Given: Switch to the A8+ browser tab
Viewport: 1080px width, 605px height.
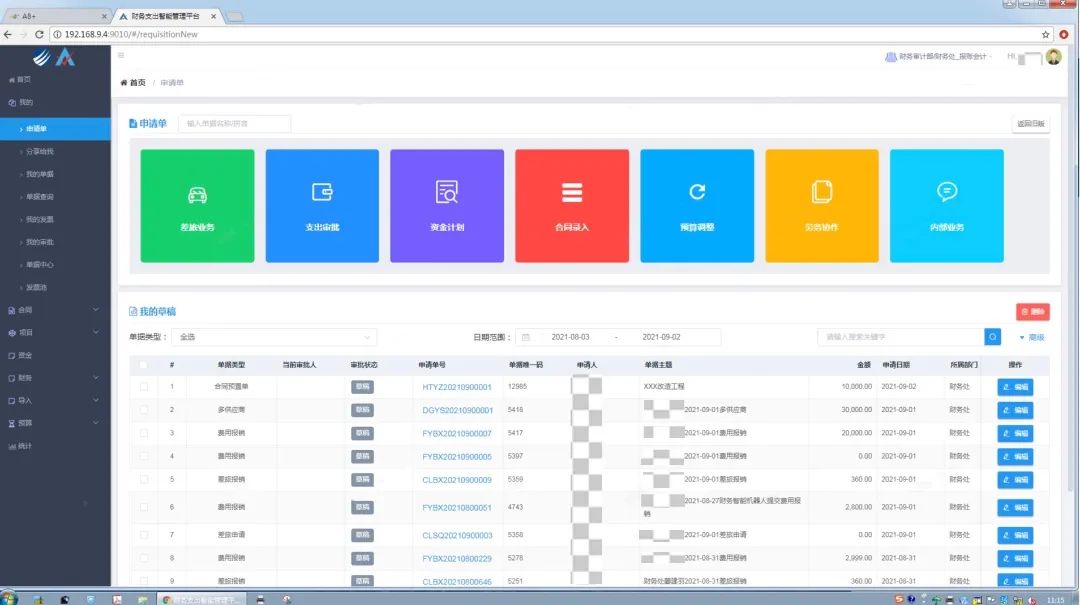Looking at the screenshot, I should pos(55,16).
